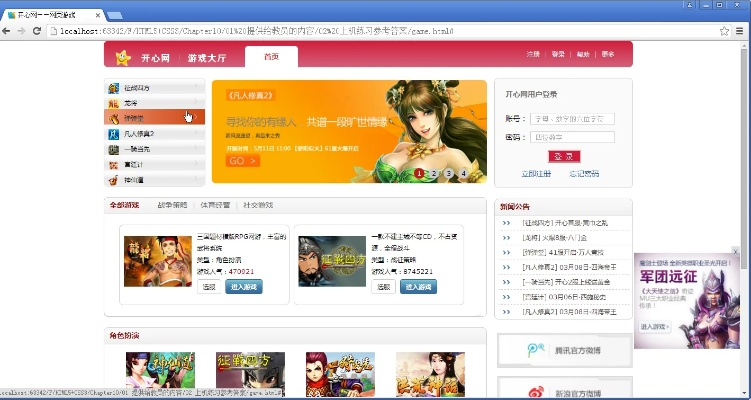Open the 神仙道 thumbnail under 角色扮演
Image resolution: width=751 pixels, height=400 pixels.
point(160,374)
